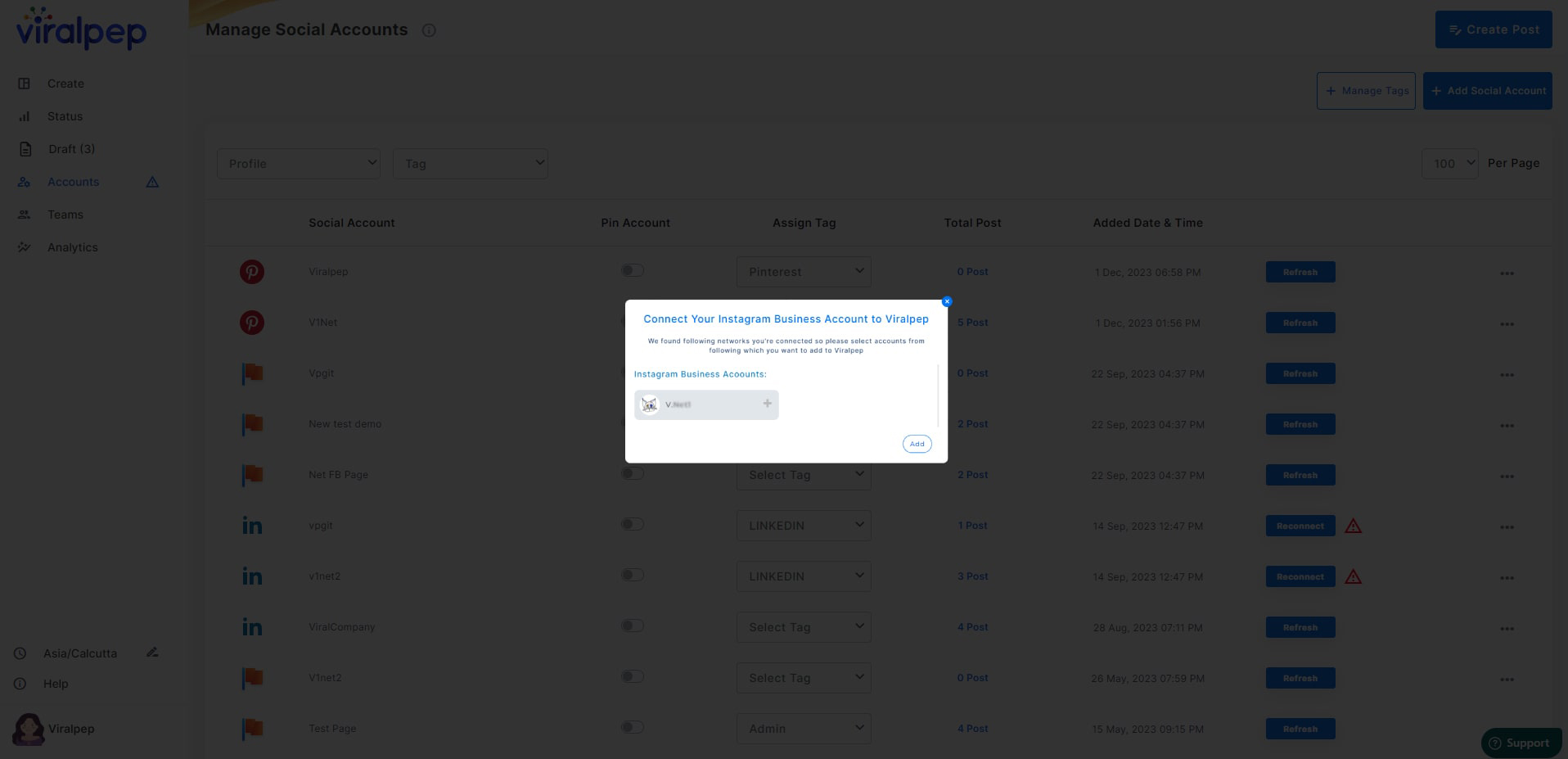Reconnect the vpgit LinkedIn account
Viewport: 1568px width, 759px height.
tap(1300, 526)
